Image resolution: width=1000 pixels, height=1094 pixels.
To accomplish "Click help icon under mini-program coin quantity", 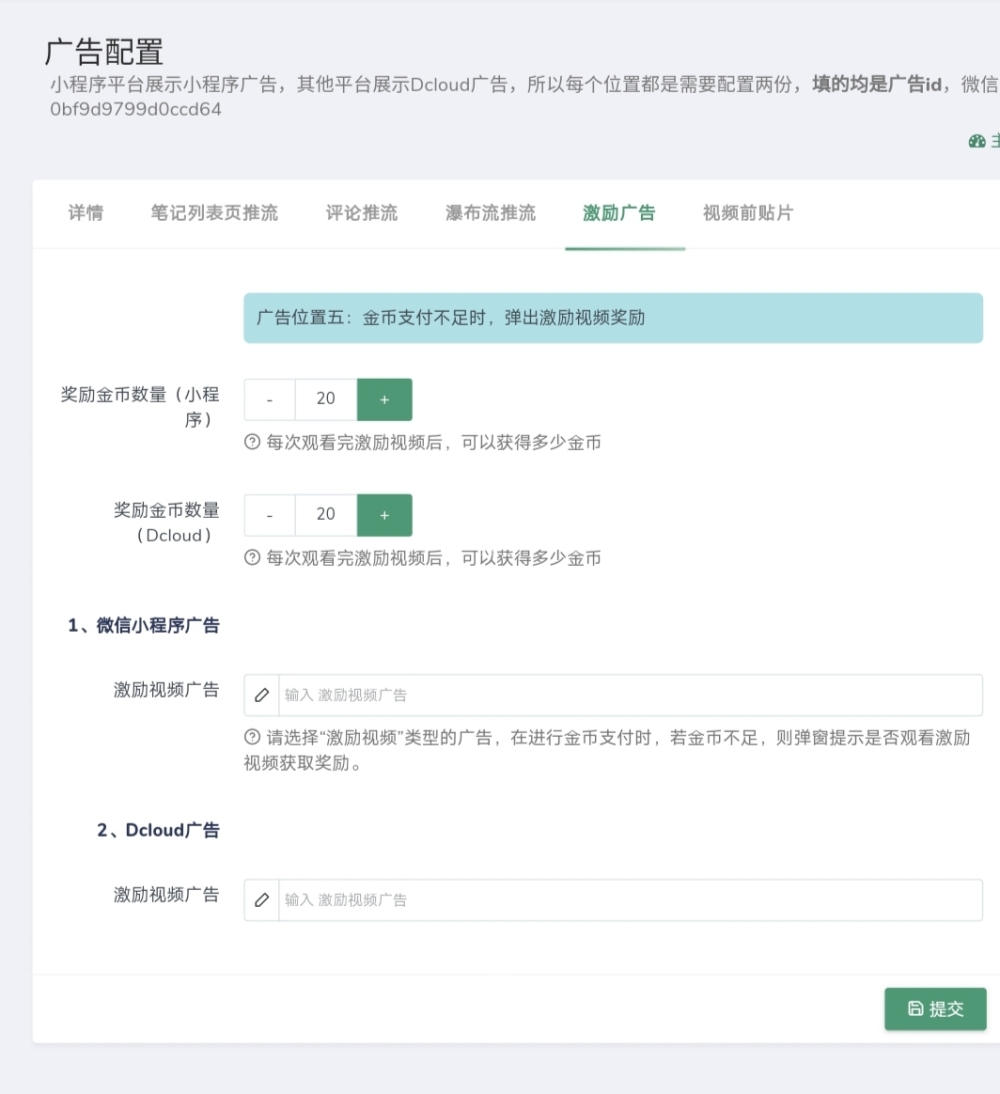I will [x=252, y=442].
